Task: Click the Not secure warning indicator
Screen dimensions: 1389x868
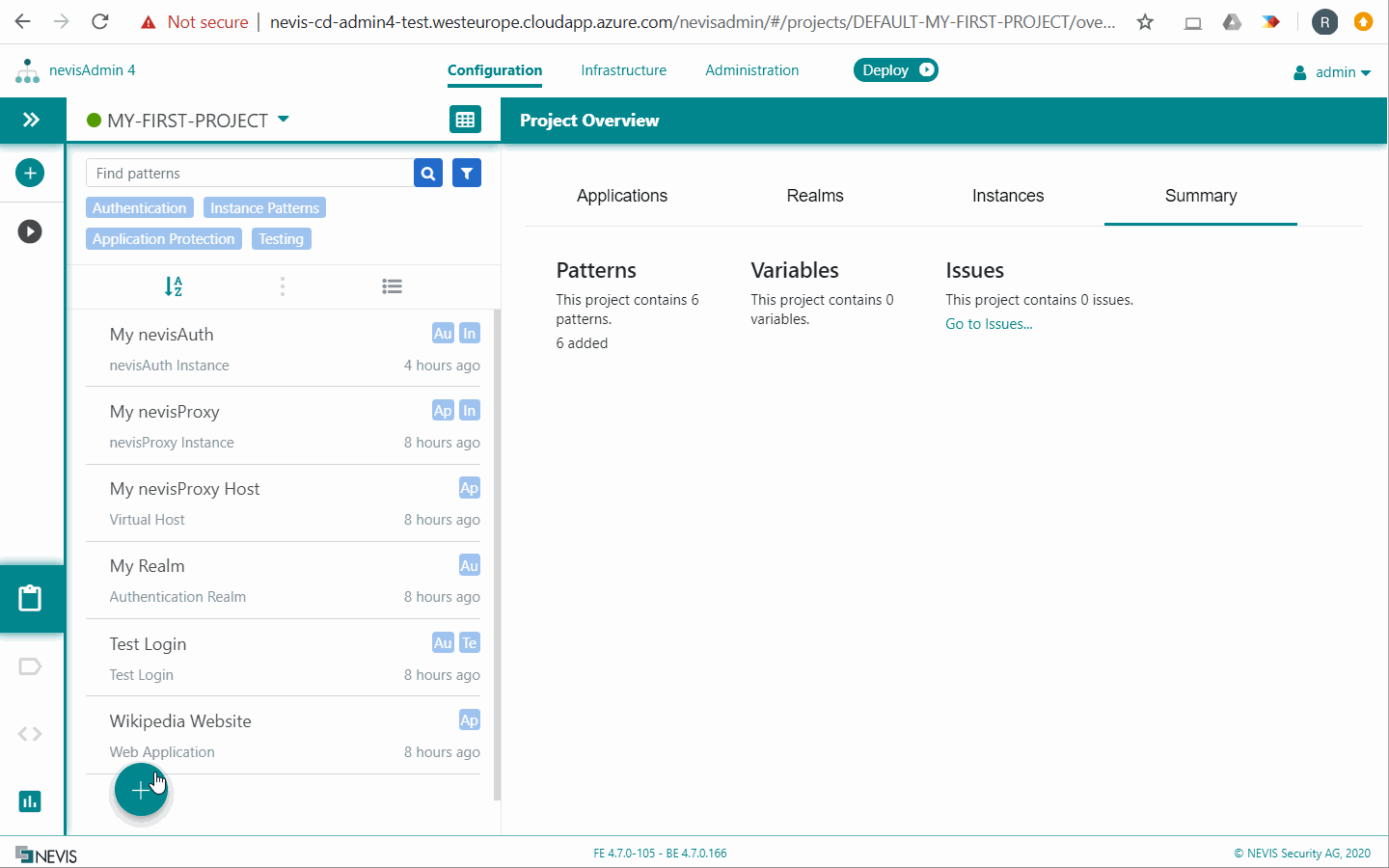Action: (194, 22)
